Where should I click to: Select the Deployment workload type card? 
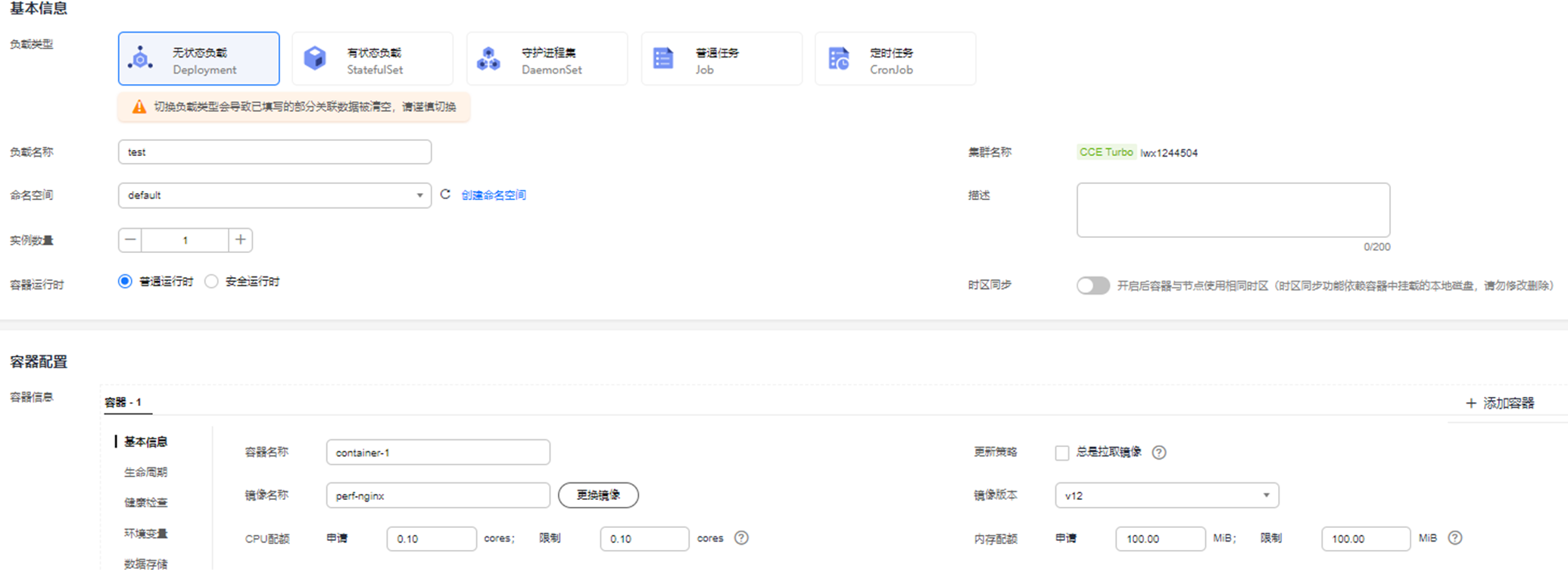[x=199, y=59]
